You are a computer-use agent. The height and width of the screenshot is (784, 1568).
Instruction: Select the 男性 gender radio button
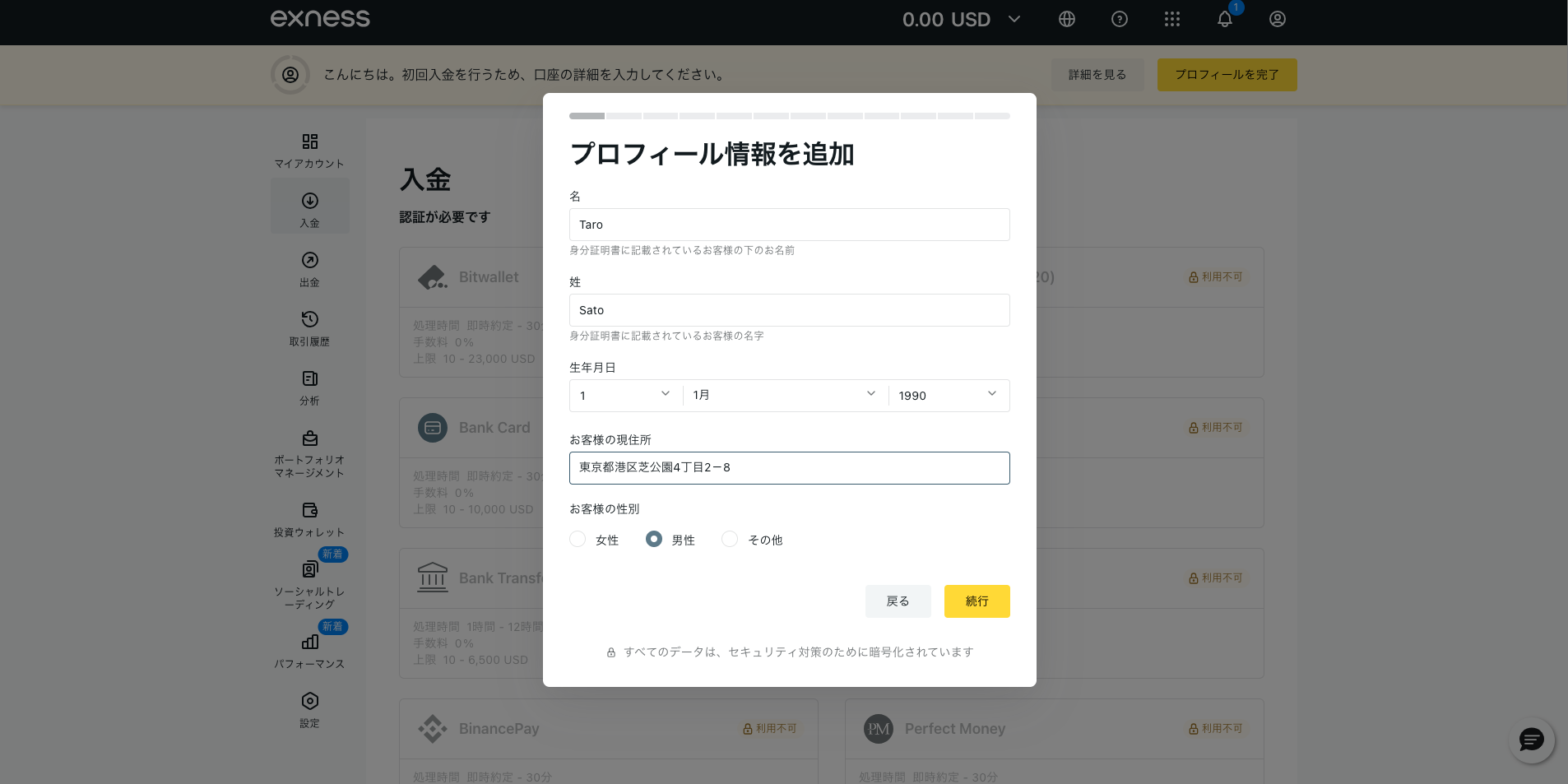tap(654, 539)
